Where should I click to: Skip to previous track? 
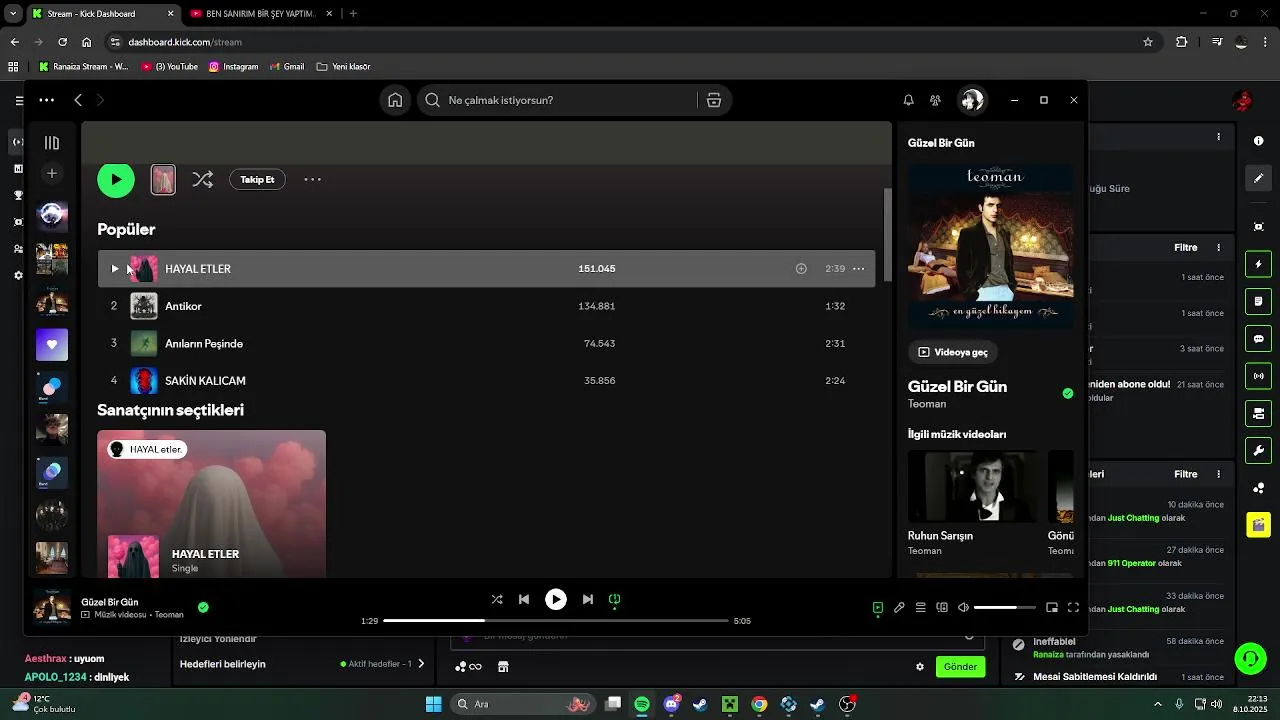[524, 600]
